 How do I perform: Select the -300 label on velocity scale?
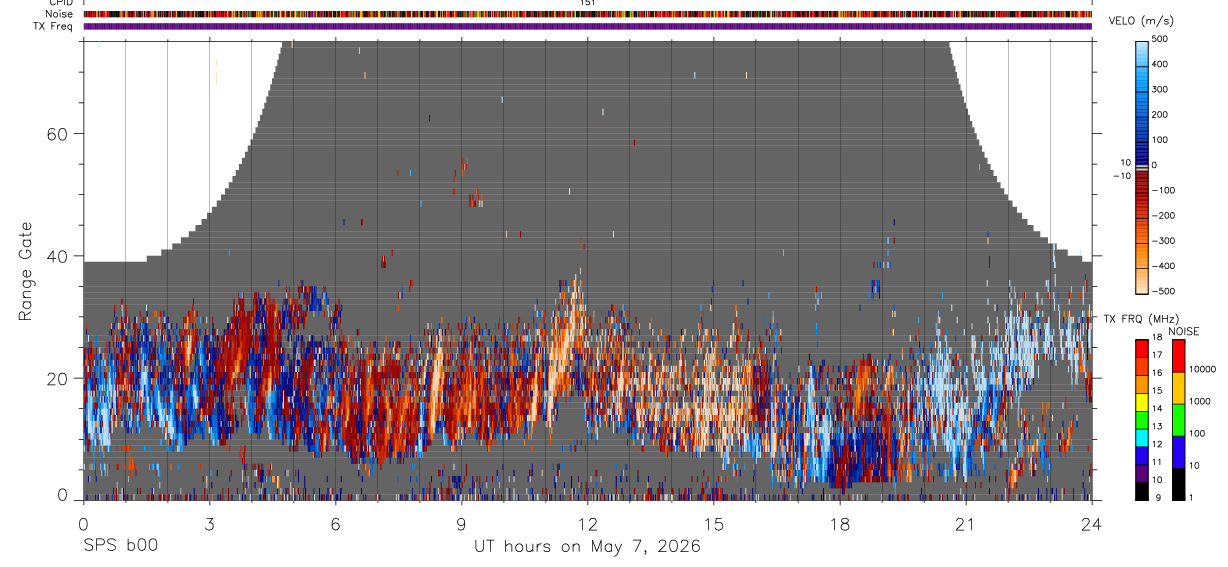(1164, 240)
